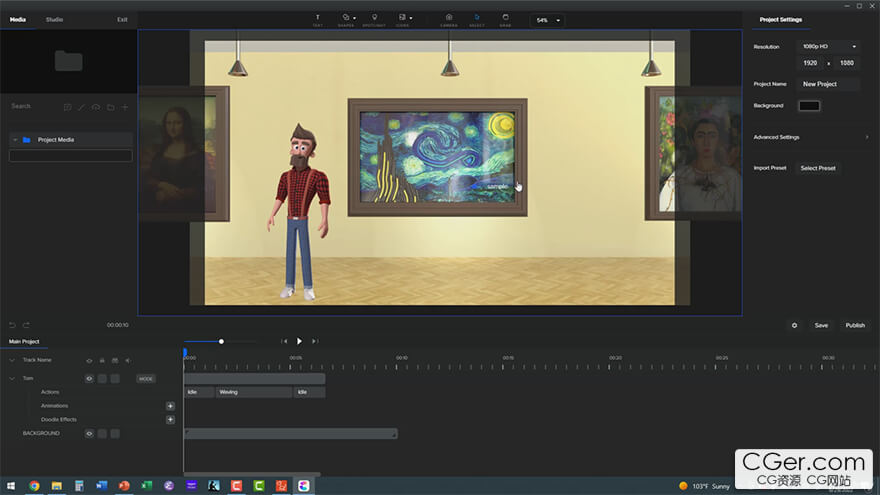This screenshot has width=880, height=495.
Task: Collapse the Tom track chevron
Action: click(x=12, y=379)
